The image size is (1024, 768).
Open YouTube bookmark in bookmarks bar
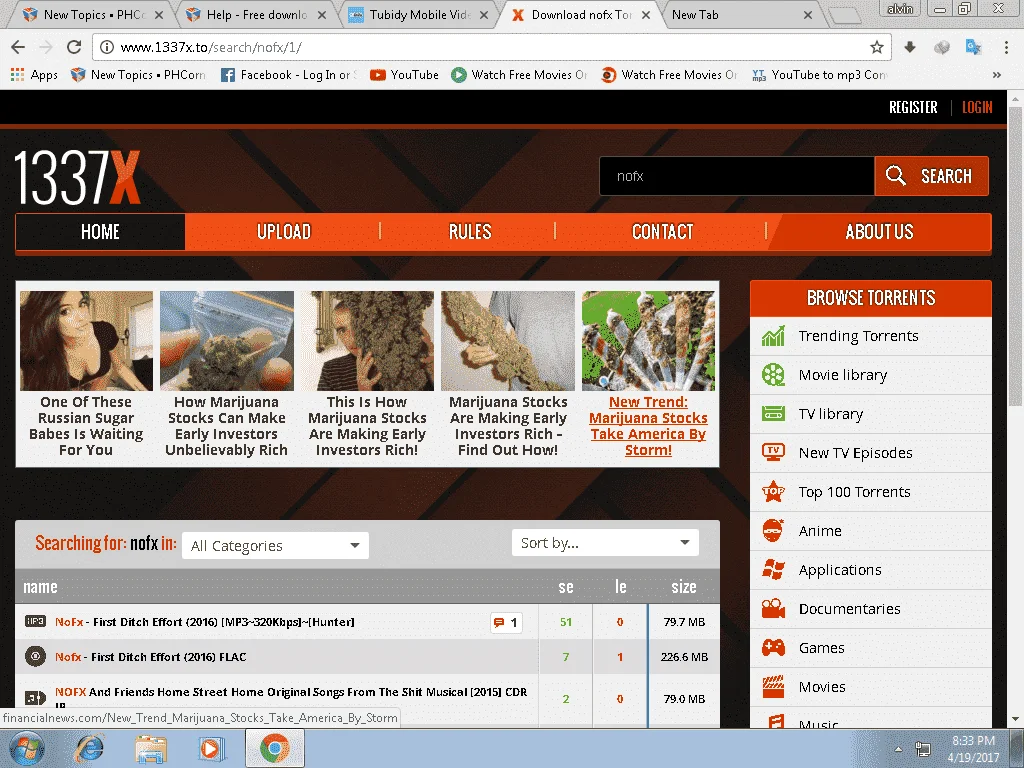click(404, 74)
